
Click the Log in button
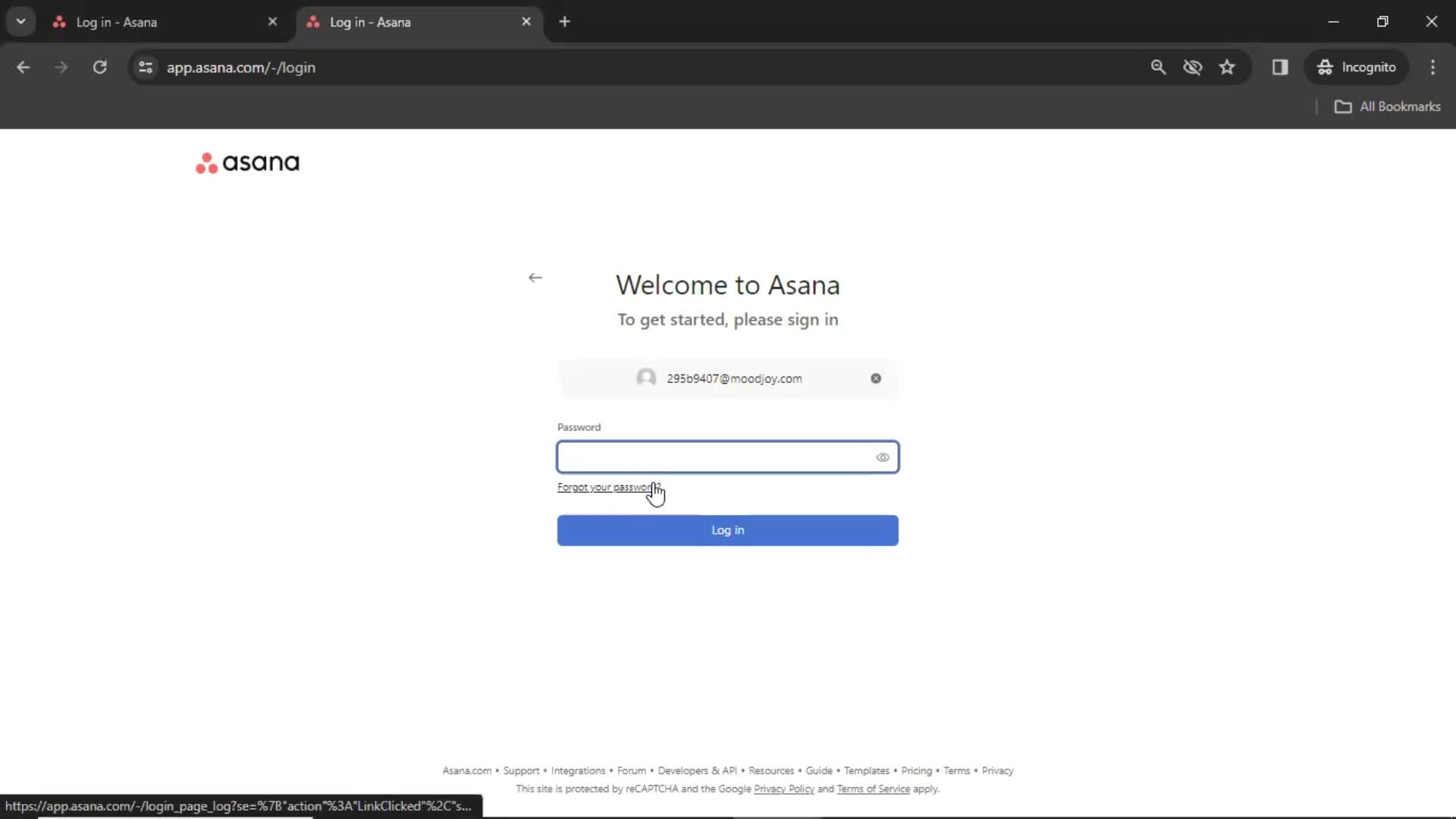pos(728,530)
